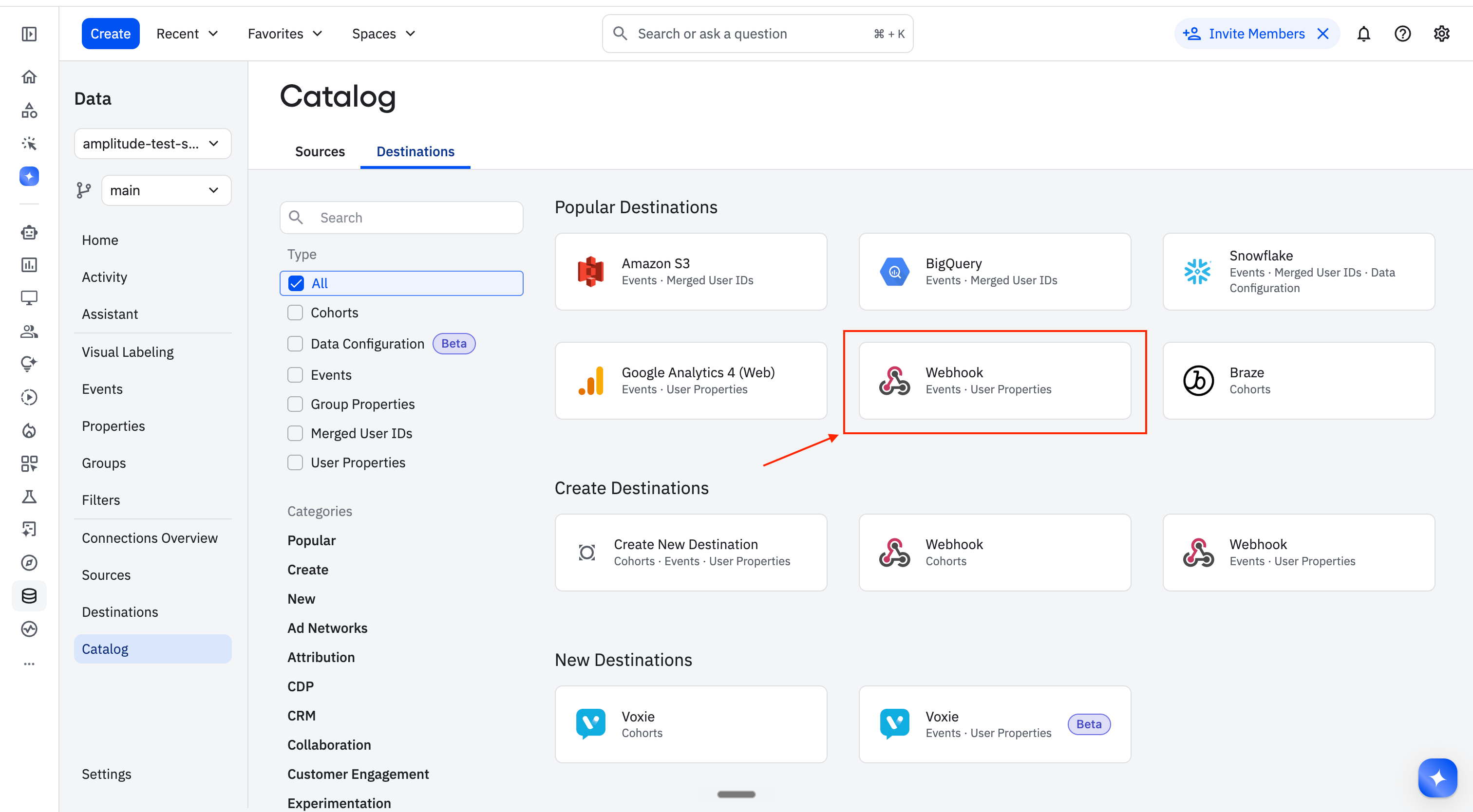This screenshot has height=812, width=1473.
Task: Check the Merged User IDs filter
Action: pyautogui.click(x=295, y=433)
